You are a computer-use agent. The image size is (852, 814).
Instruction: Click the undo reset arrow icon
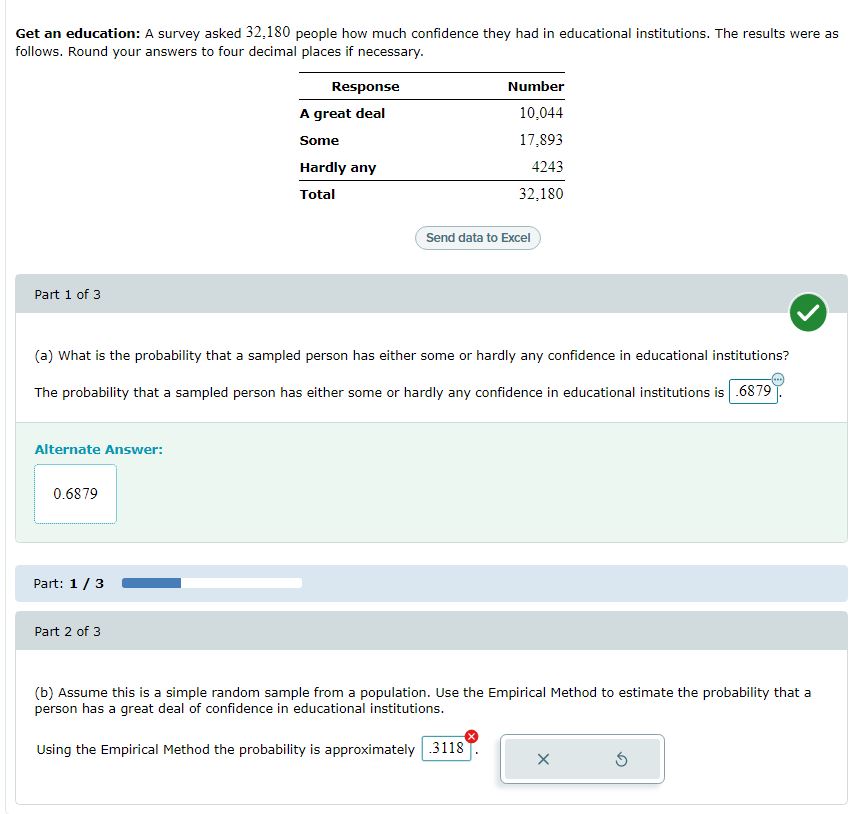[621, 759]
